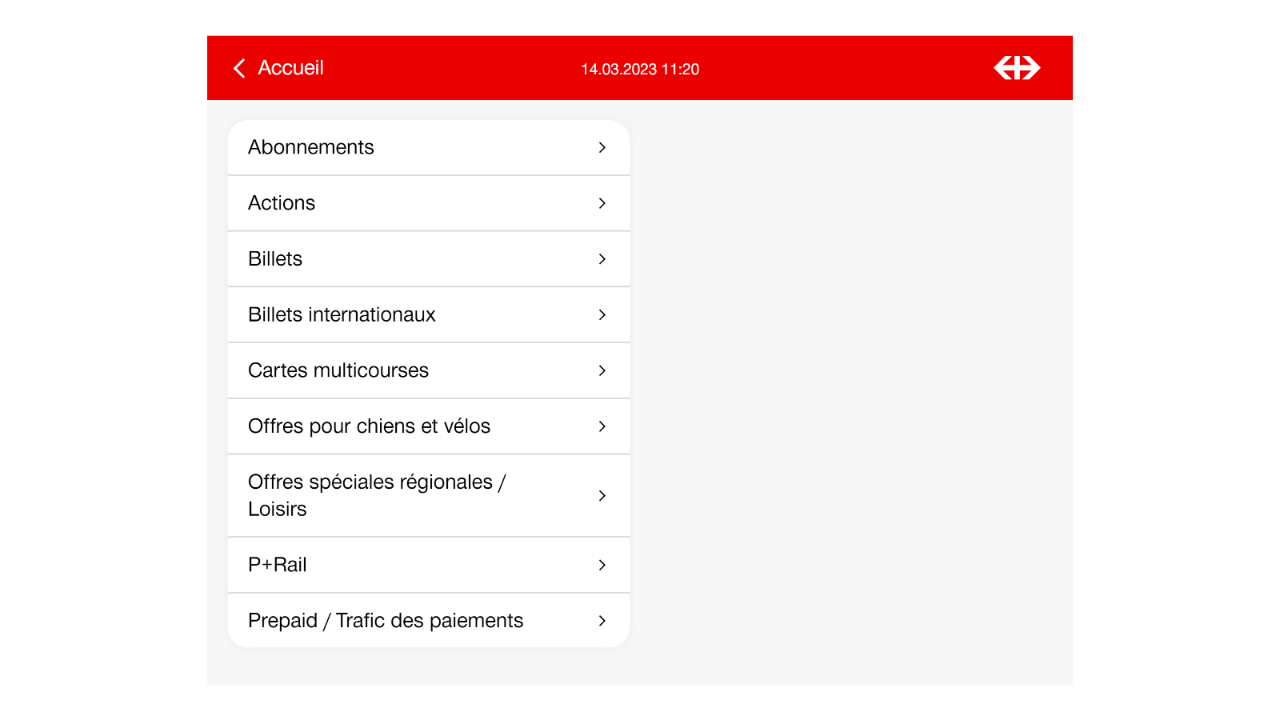
Task: Open the Billets category
Action: 275,259
